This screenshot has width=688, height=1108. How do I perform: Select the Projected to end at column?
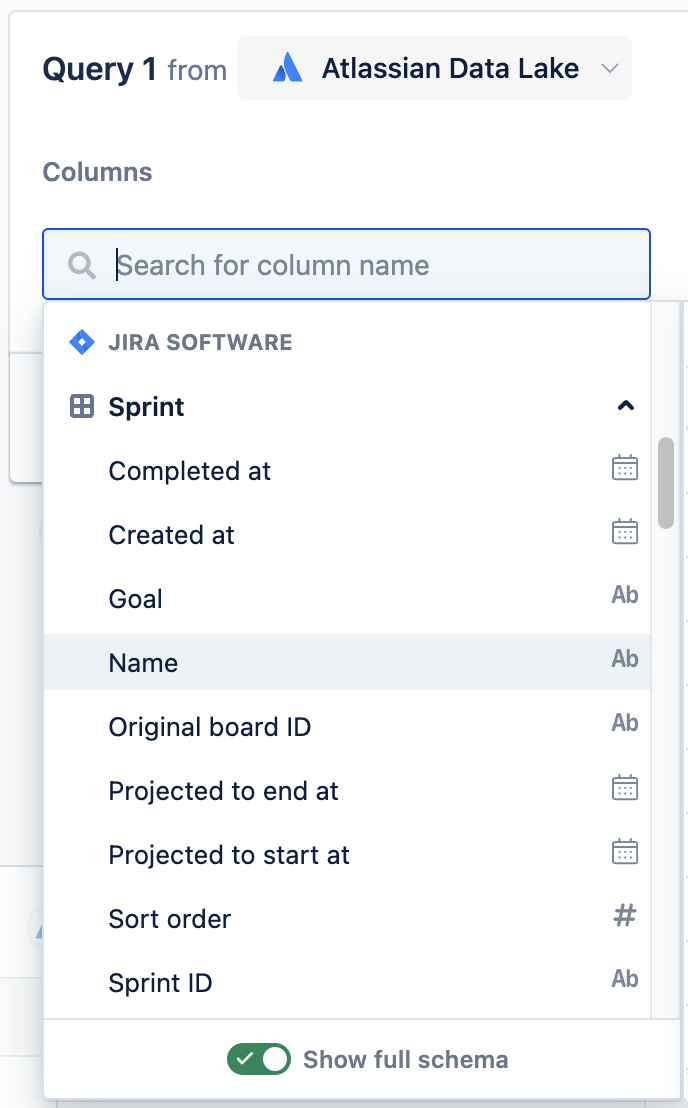point(347,791)
